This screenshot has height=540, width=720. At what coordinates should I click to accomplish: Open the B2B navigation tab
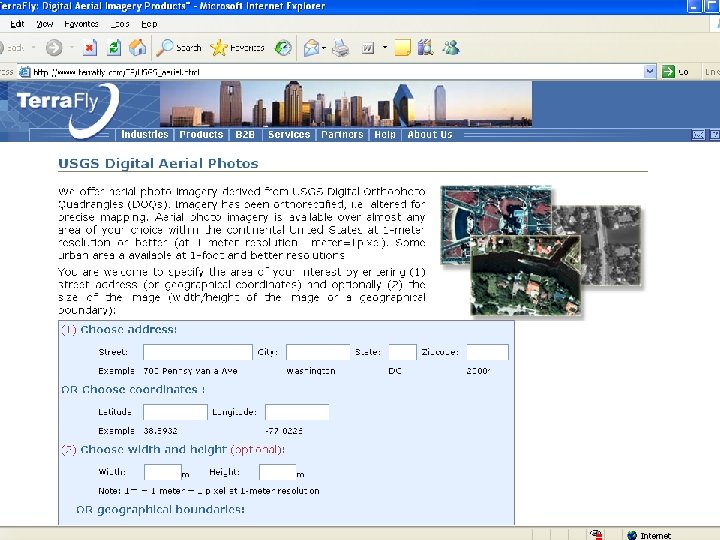click(245, 135)
